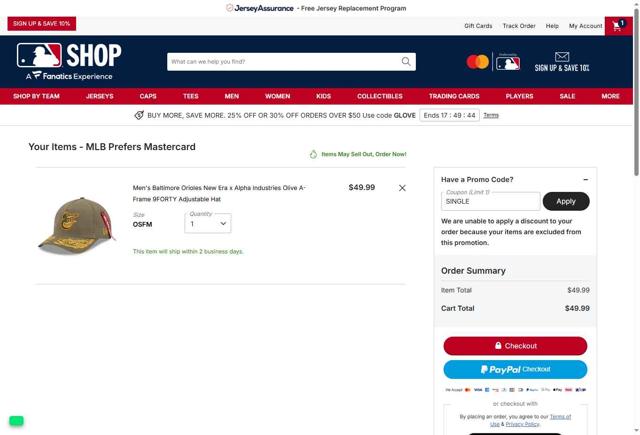Remove the hat with the X icon
Viewport: 640px width, 435px height.
[402, 188]
